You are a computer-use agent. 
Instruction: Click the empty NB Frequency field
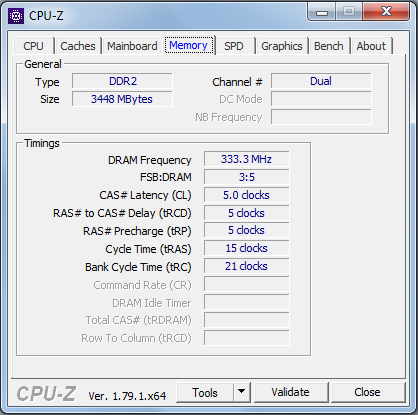coord(321,117)
